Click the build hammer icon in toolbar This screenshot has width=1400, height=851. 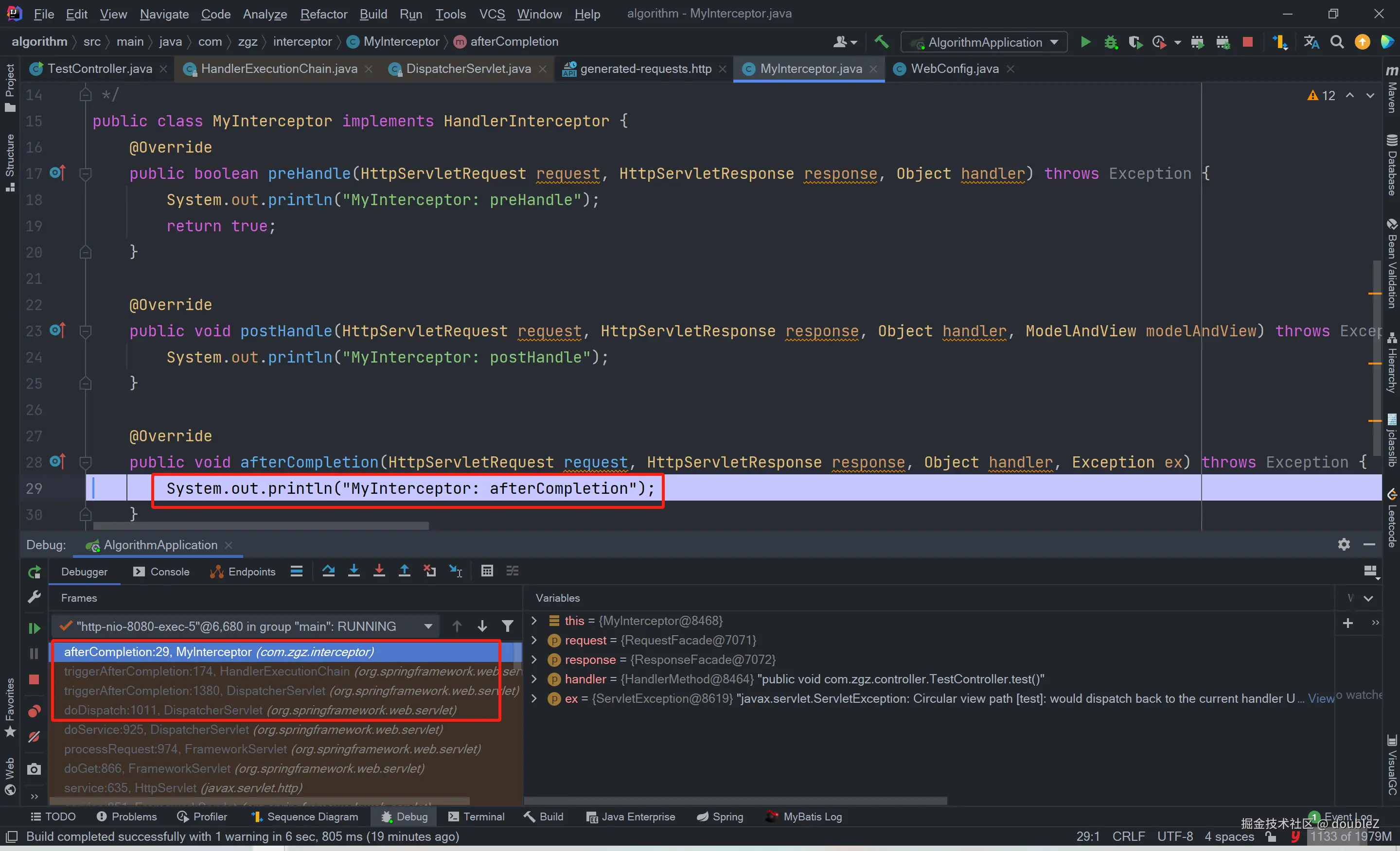tap(881, 42)
